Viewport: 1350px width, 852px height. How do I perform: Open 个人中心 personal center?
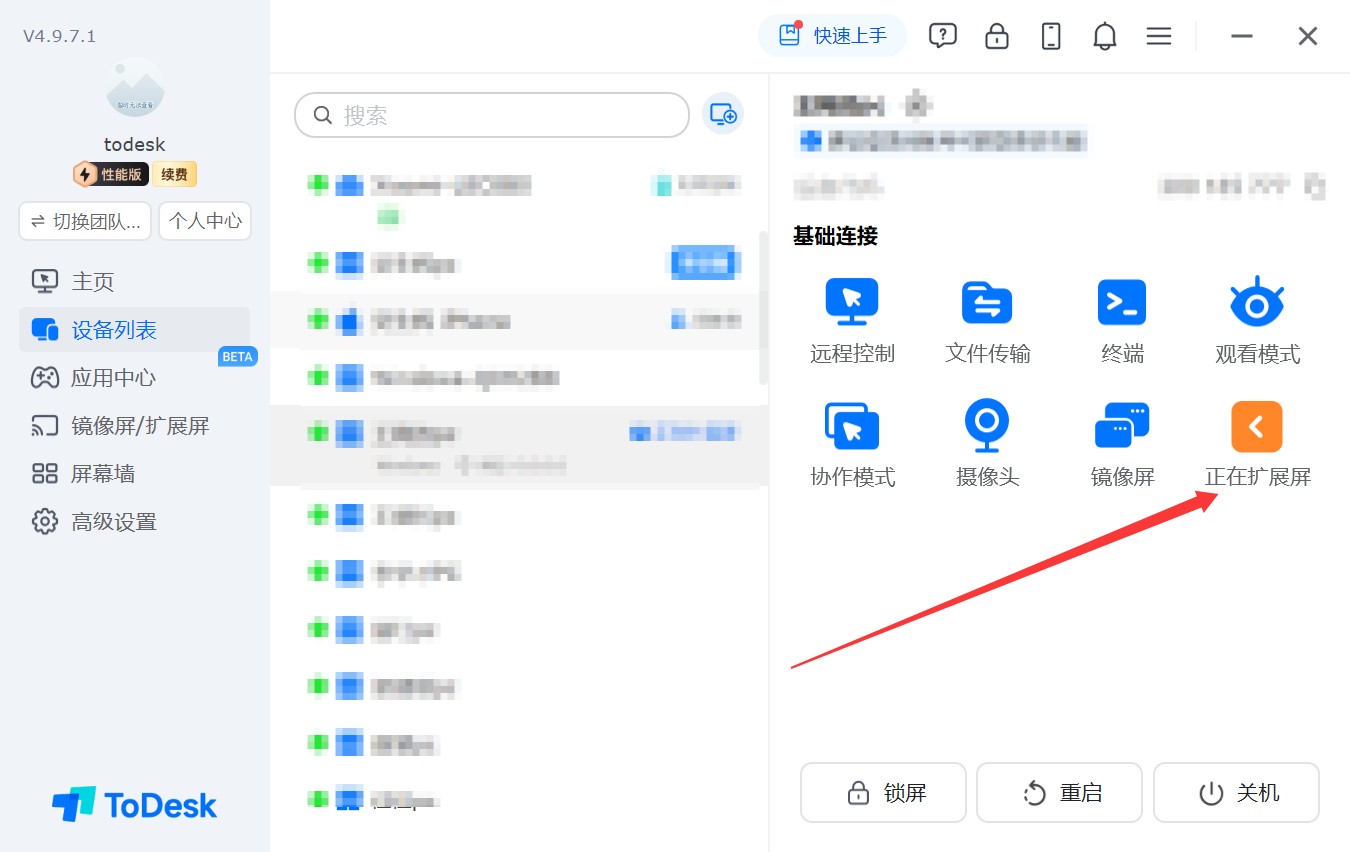(205, 221)
